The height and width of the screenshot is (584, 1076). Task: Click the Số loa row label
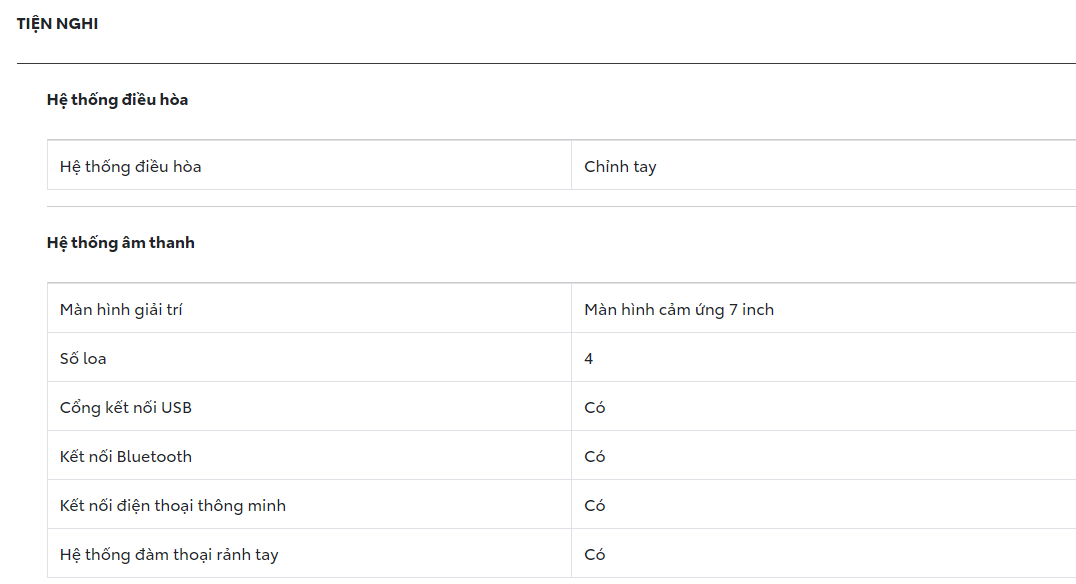point(83,358)
